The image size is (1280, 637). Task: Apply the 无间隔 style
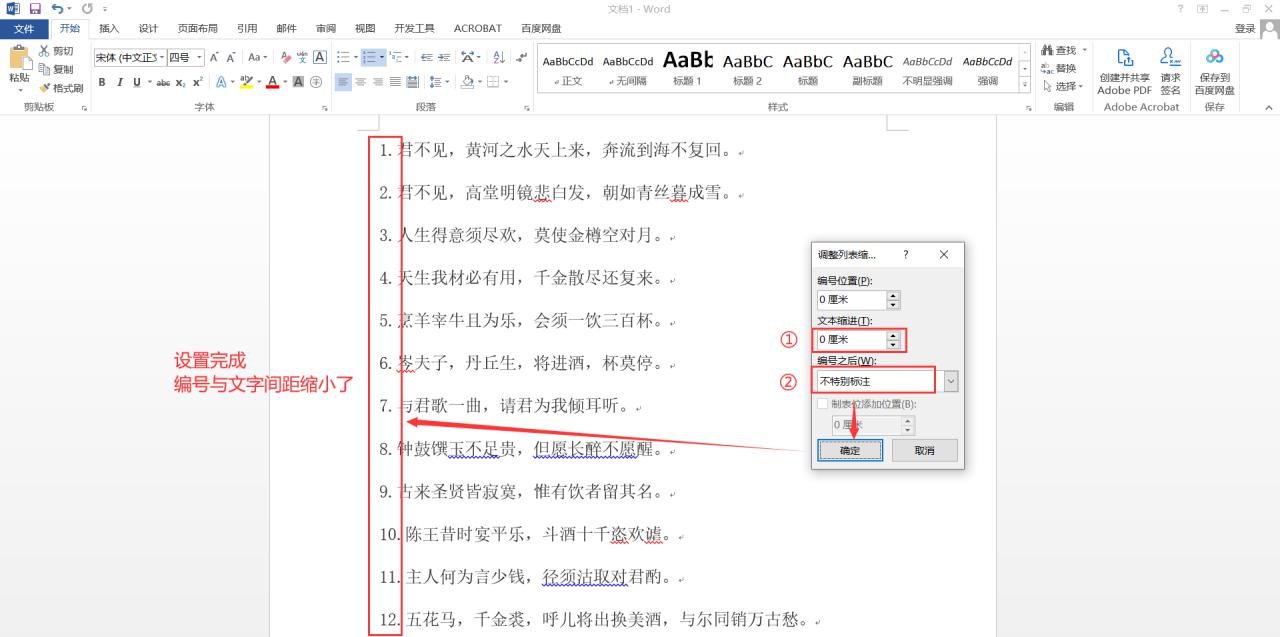pyautogui.click(x=628, y=68)
